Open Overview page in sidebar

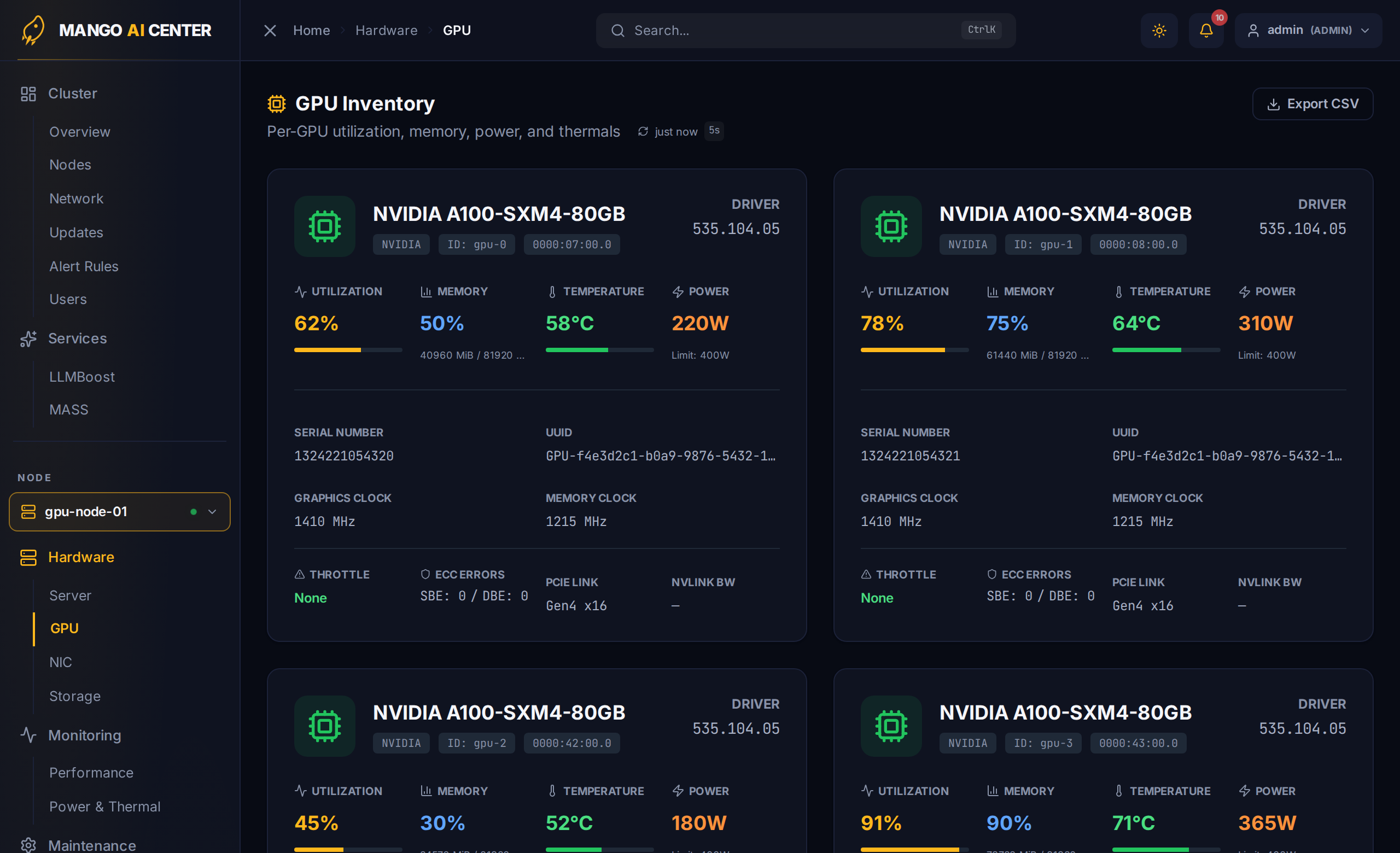click(79, 132)
